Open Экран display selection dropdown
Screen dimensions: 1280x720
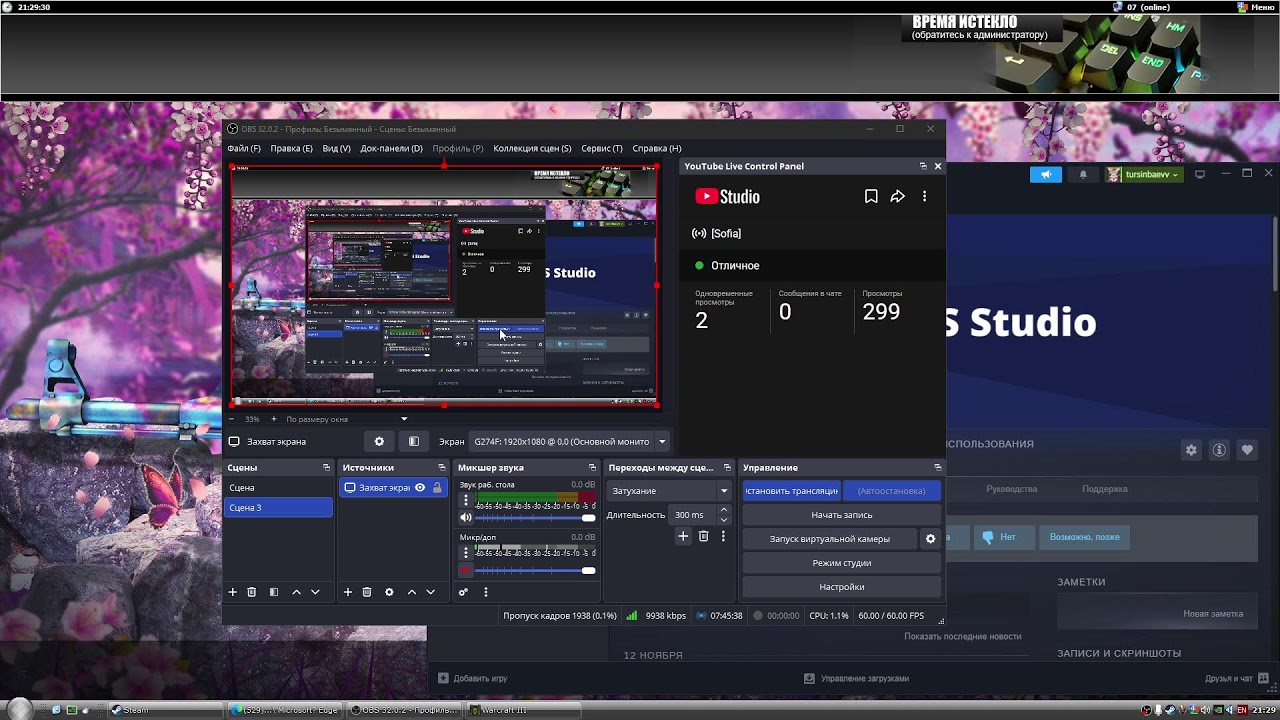pyautogui.click(x=570, y=441)
